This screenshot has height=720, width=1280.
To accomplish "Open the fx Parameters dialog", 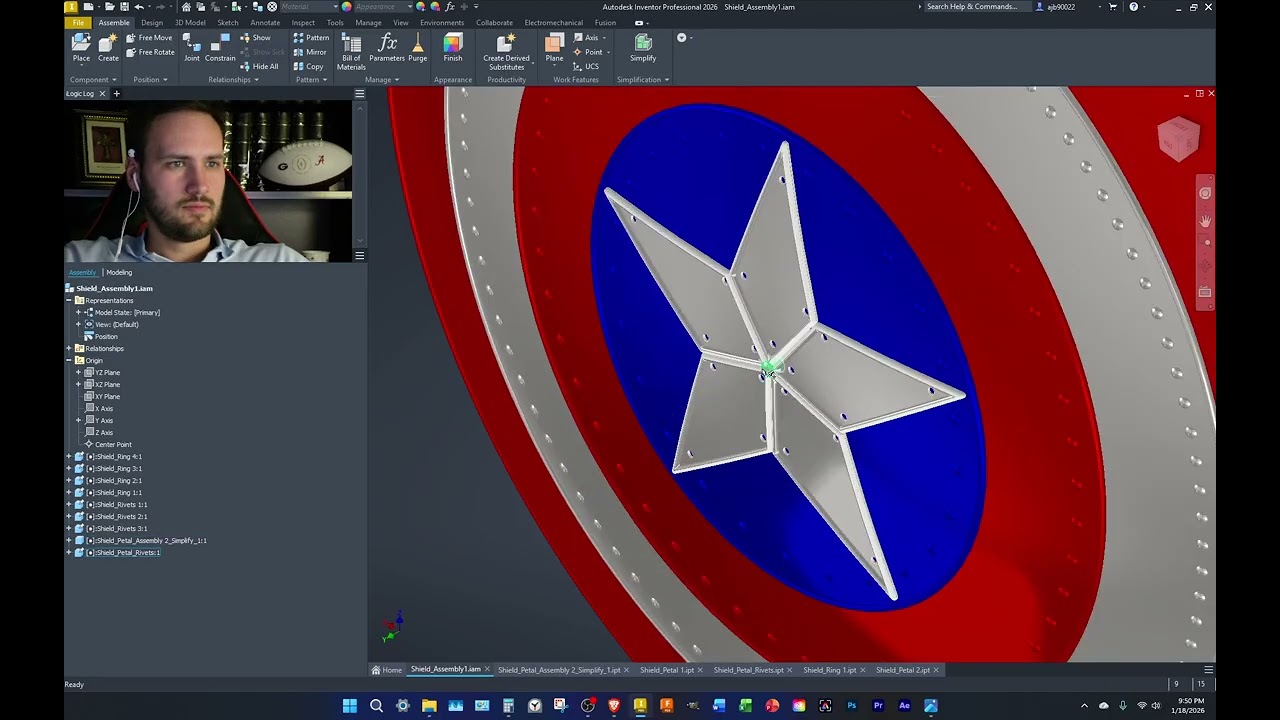I will click(387, 48).
